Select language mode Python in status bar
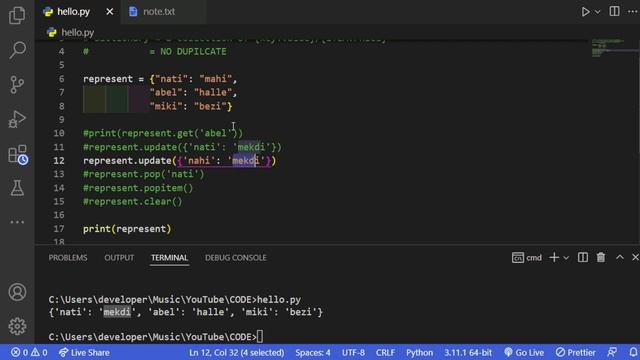This screenshot has width=640, height=360. click(419, 352)
